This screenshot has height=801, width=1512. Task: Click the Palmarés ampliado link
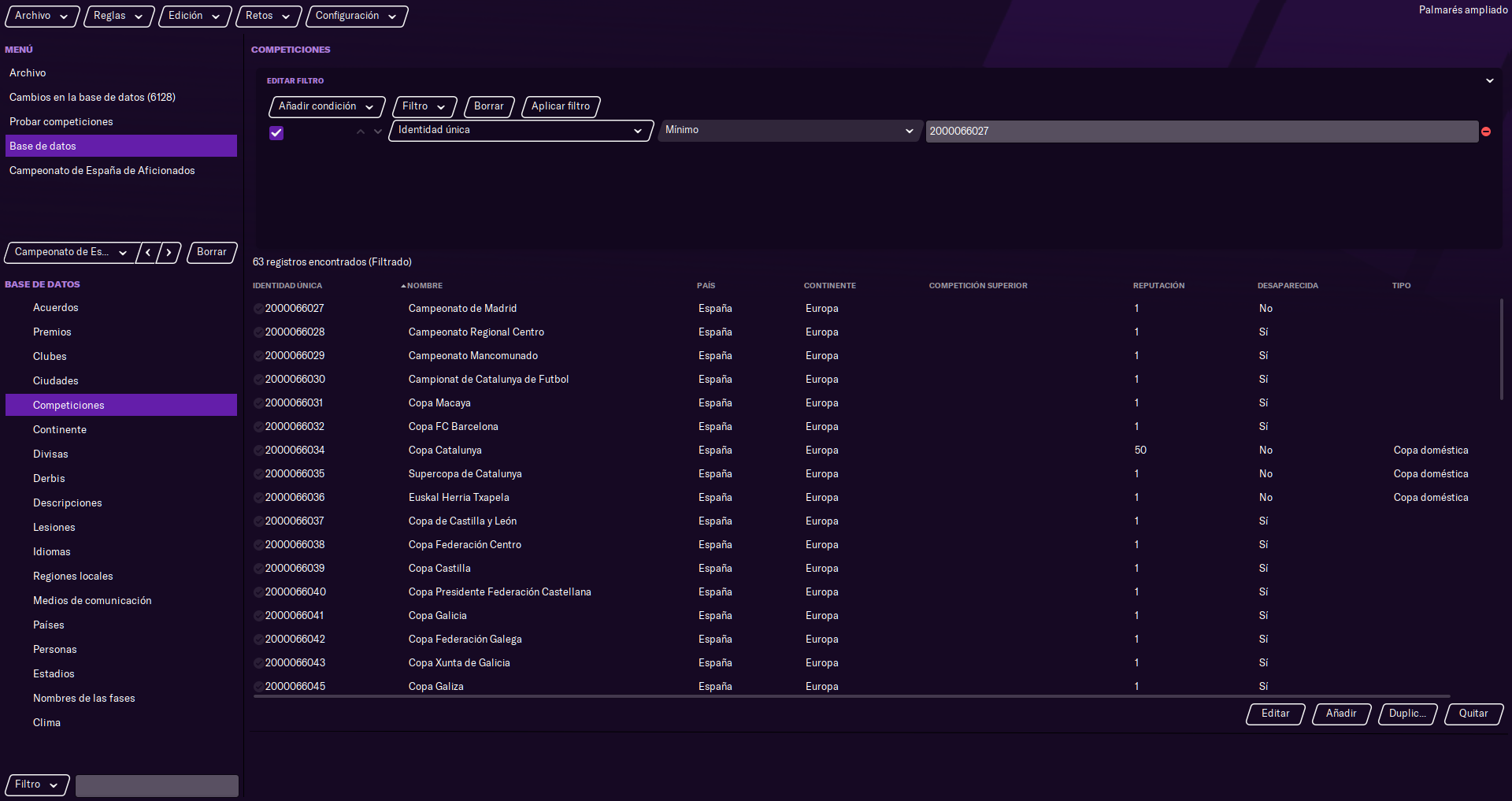pyautogui.click(x=1463, y=10)
